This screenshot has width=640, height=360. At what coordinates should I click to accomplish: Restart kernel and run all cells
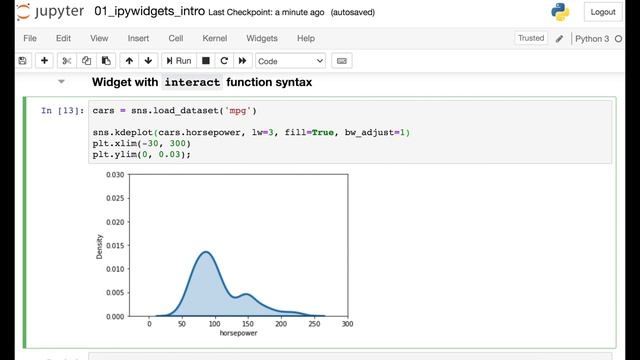pyautogui.click(x=242, y=61)
